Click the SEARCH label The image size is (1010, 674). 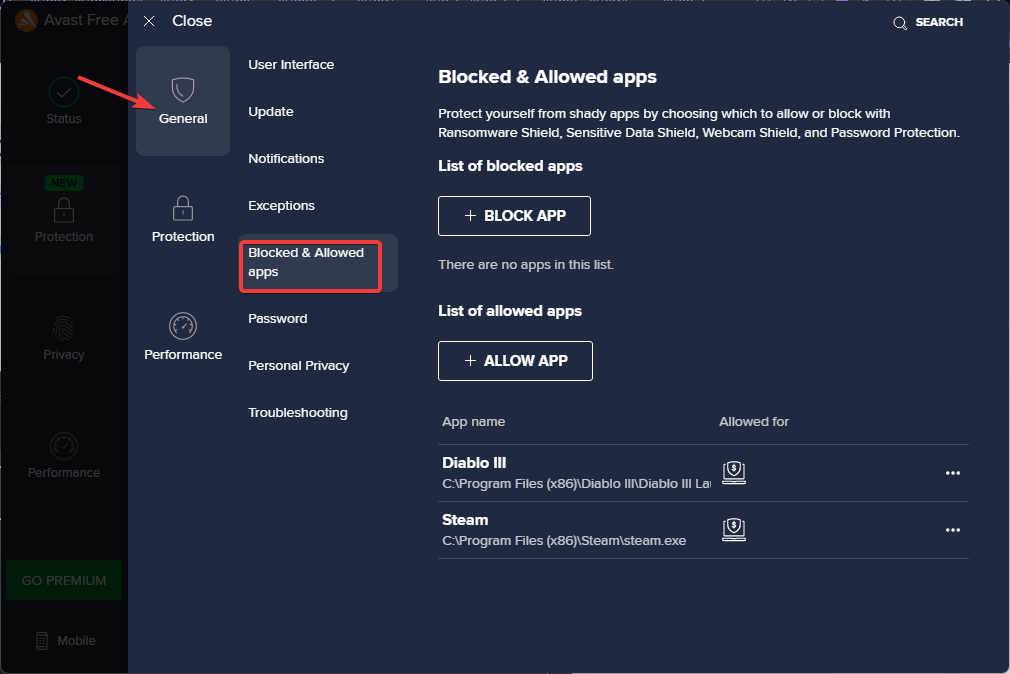(939, 23)
